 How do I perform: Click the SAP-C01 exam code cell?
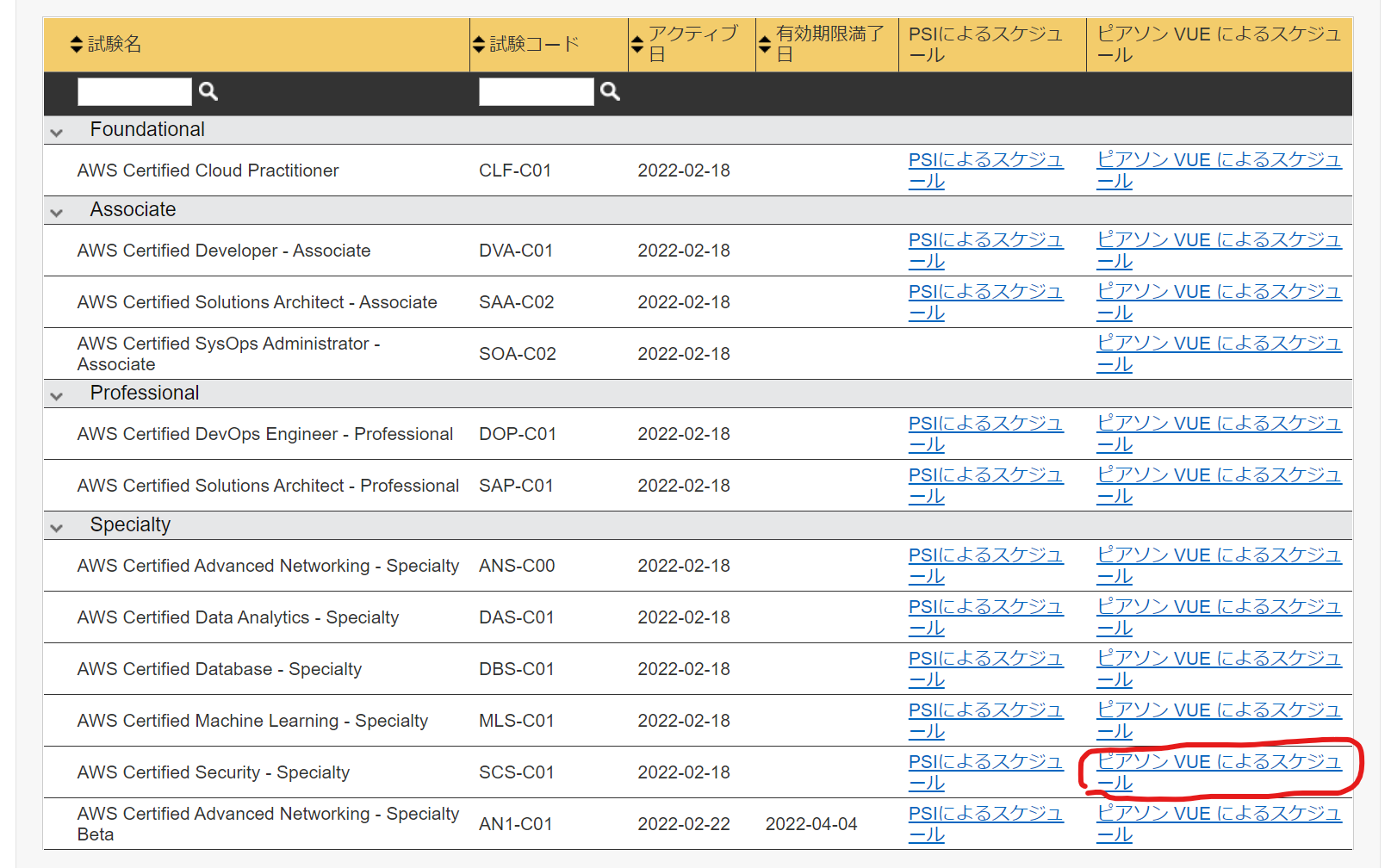pyautogui.click(x=516, y=486)
